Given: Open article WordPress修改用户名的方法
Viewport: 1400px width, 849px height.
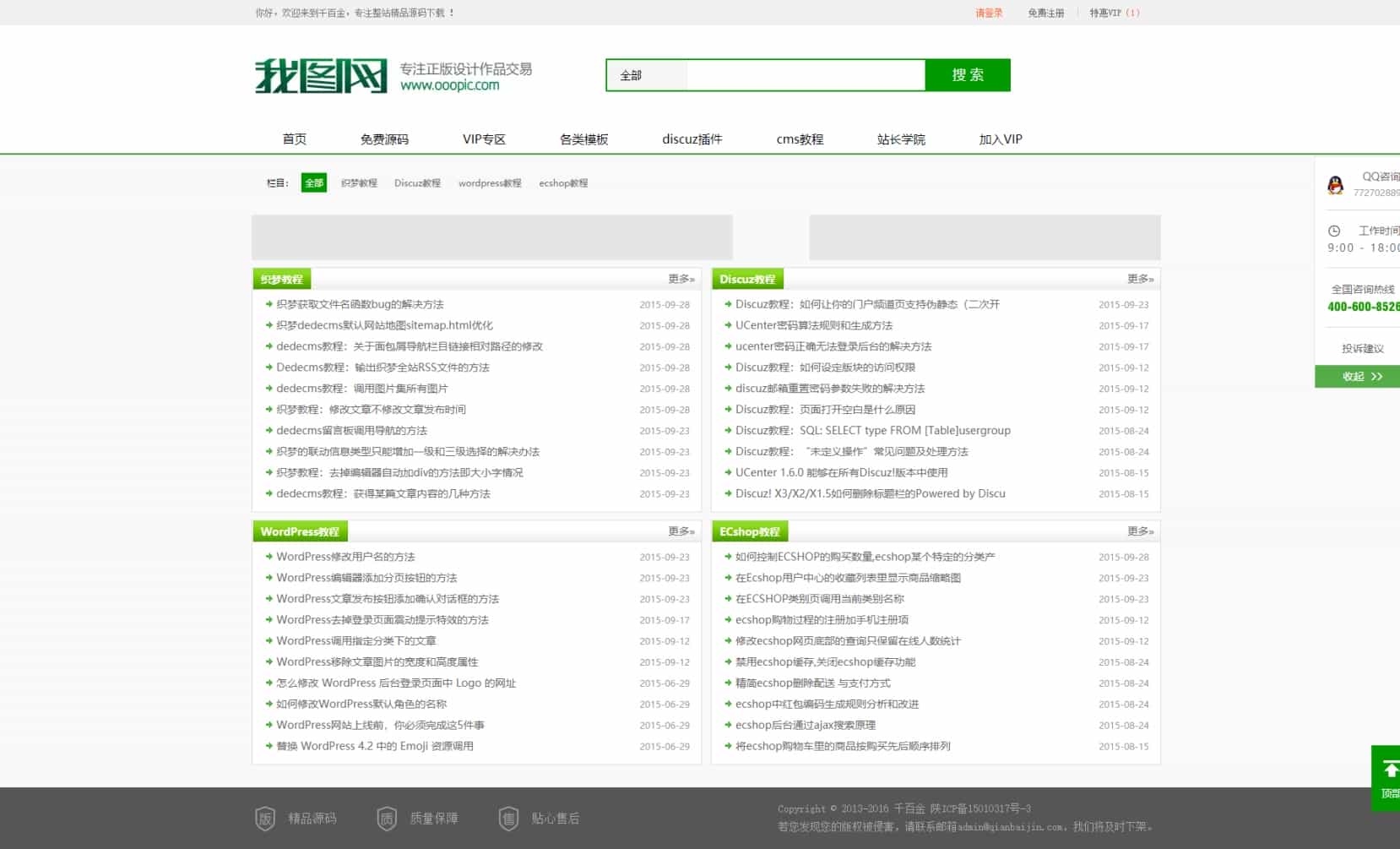Looking at the screenshot, I should 345,557.
